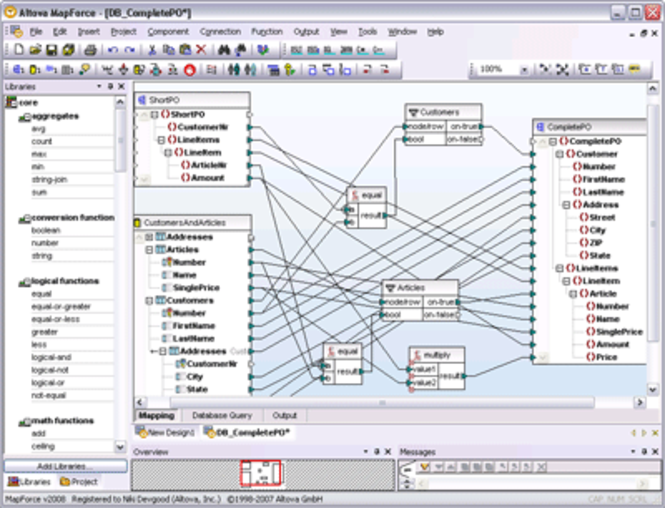665x508 pixels.
Task: Click the SinglePrice field under Articles
Action: tap(196, 288)
